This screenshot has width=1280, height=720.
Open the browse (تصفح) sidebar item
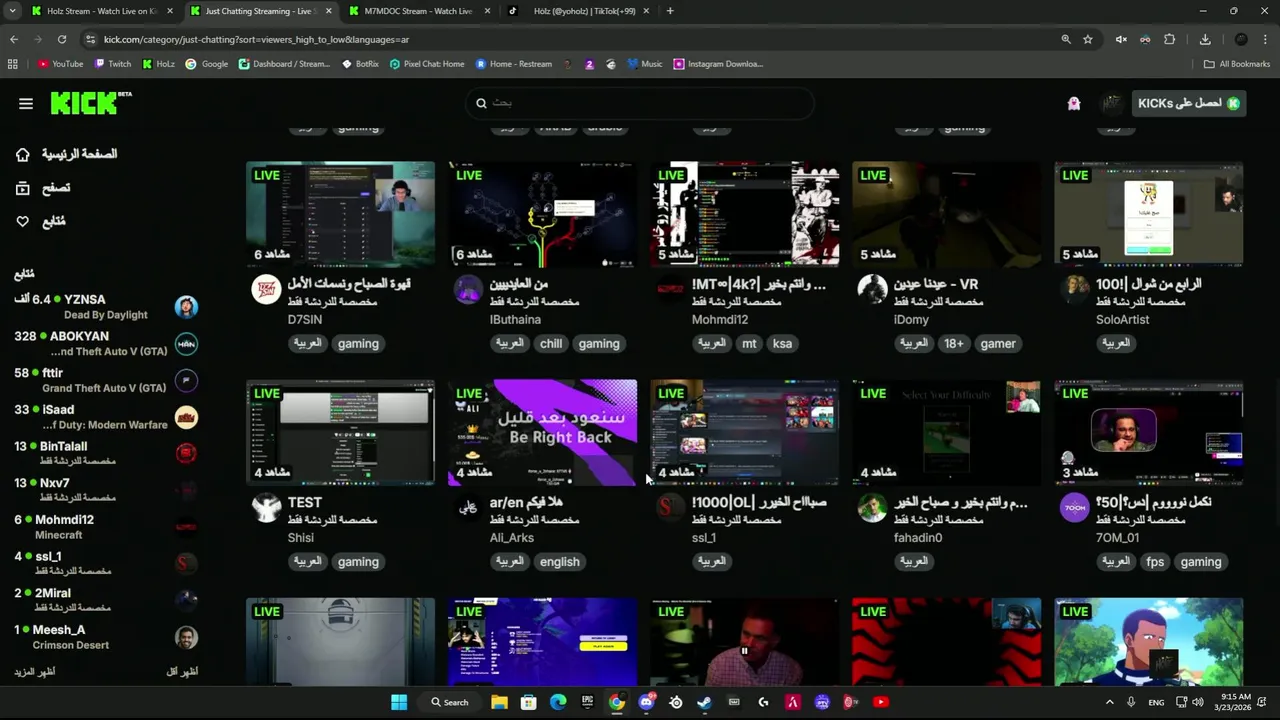(43, 188)
